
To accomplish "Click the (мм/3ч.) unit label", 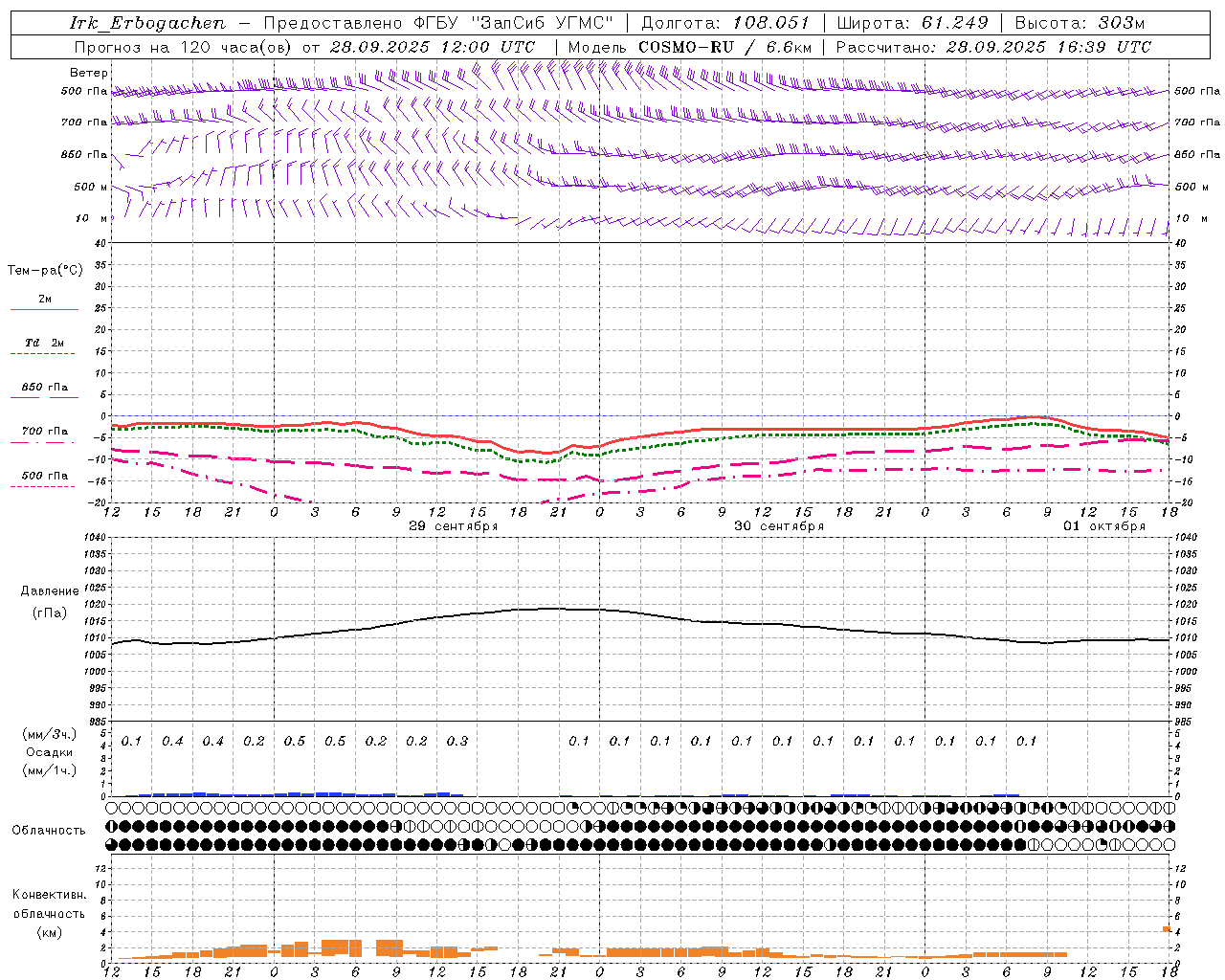I will tap(50, 734).
